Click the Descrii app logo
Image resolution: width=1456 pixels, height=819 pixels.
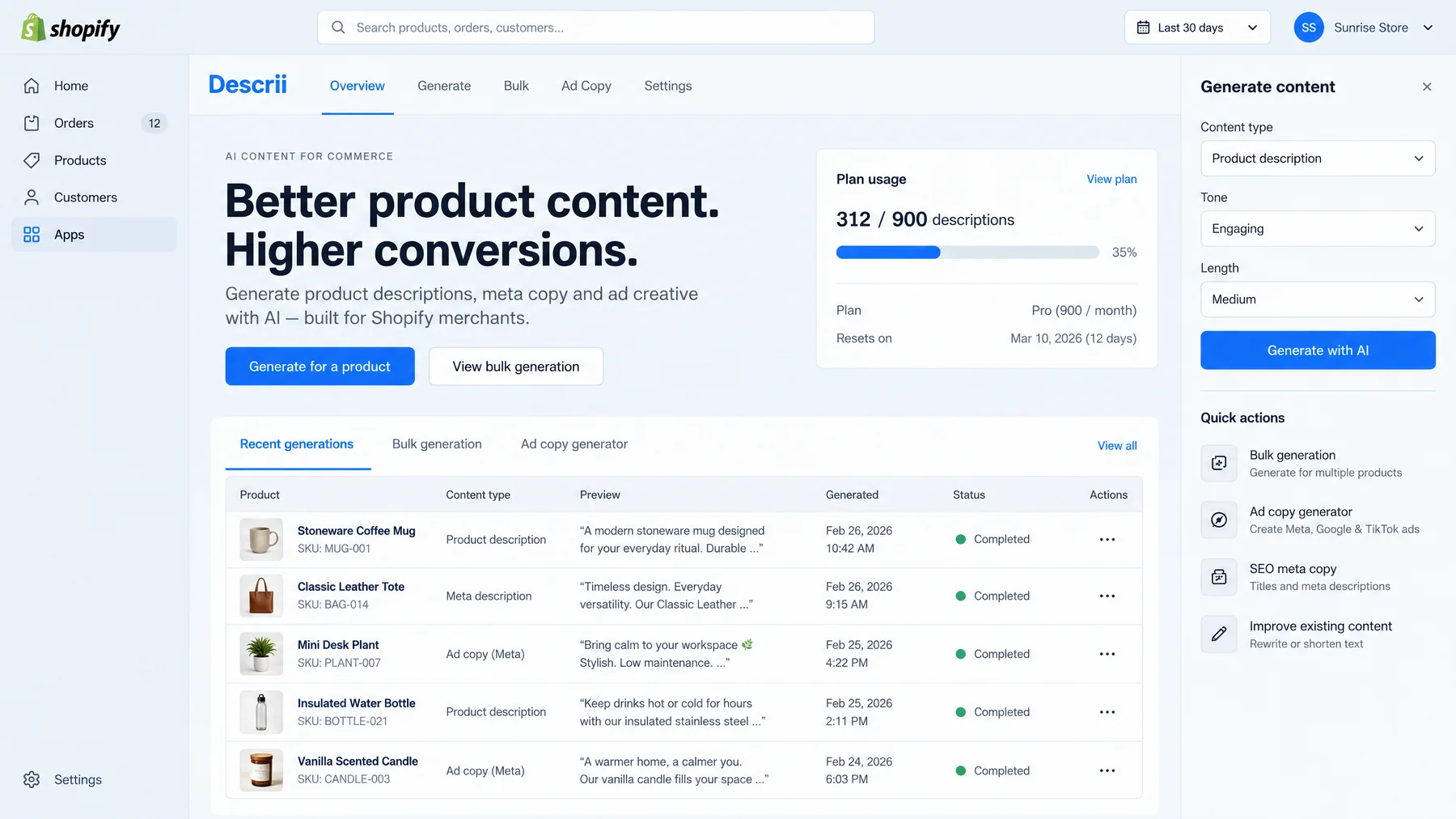point(248,84)
